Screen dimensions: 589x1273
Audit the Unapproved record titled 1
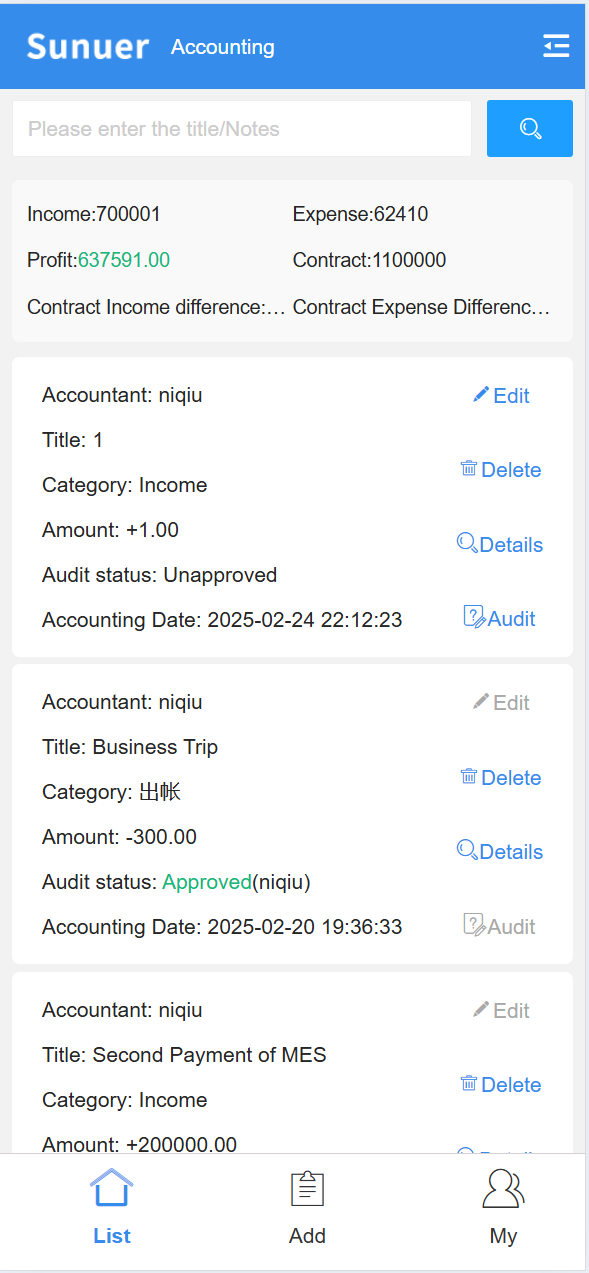(x=500, y=618)
